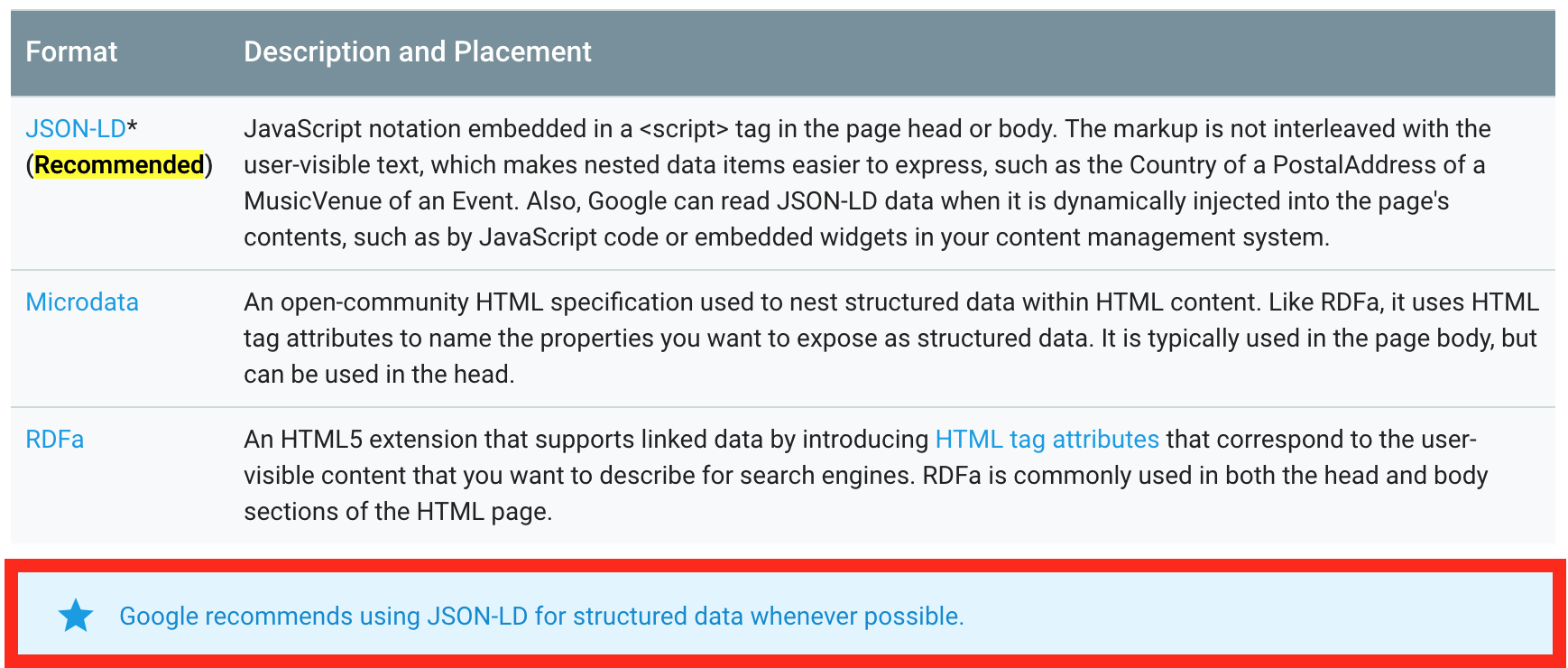Click the highlighted Recommended label

click(x=119, y=164)
